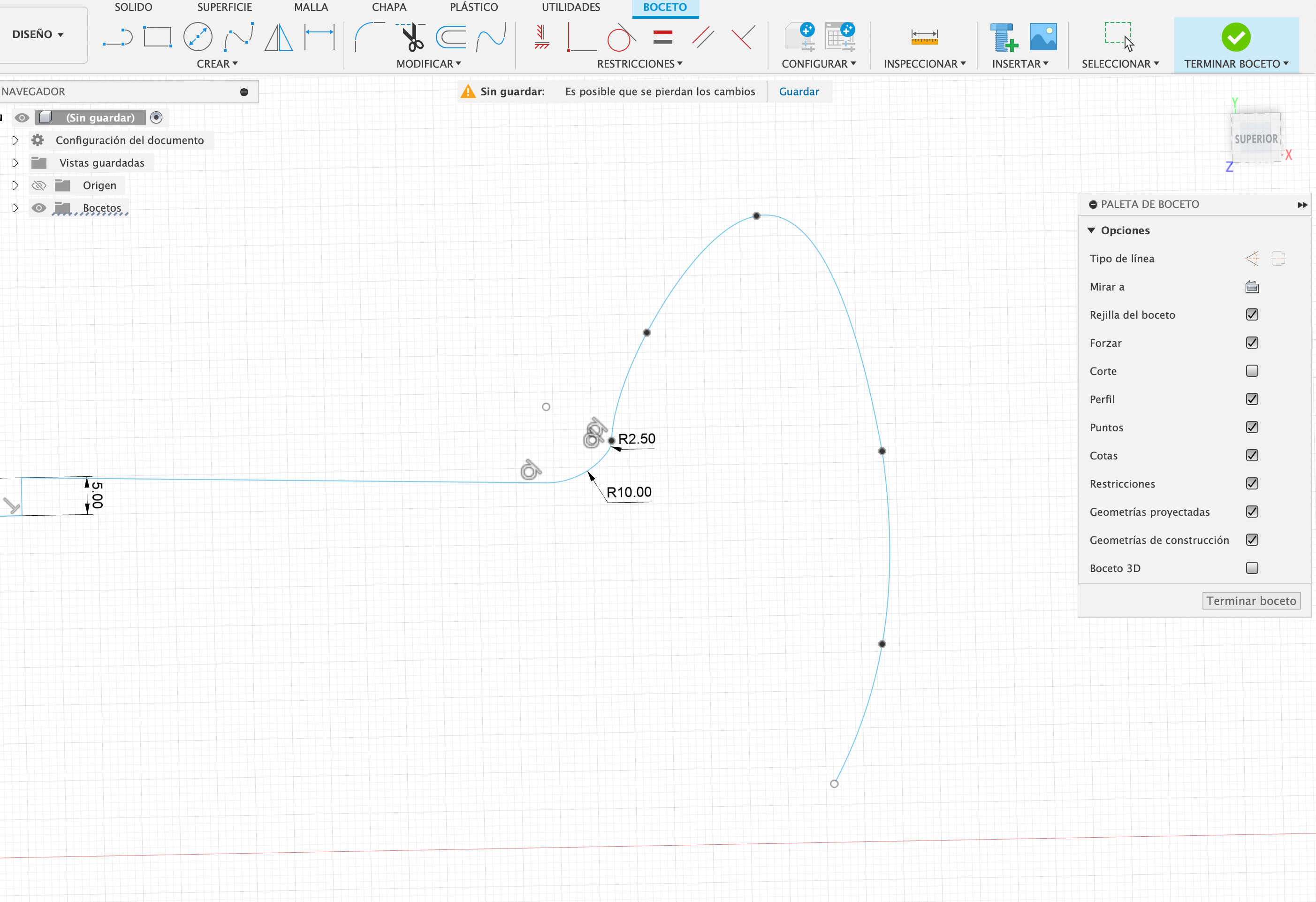Enable the Corte checkbox

point(1251,371)
